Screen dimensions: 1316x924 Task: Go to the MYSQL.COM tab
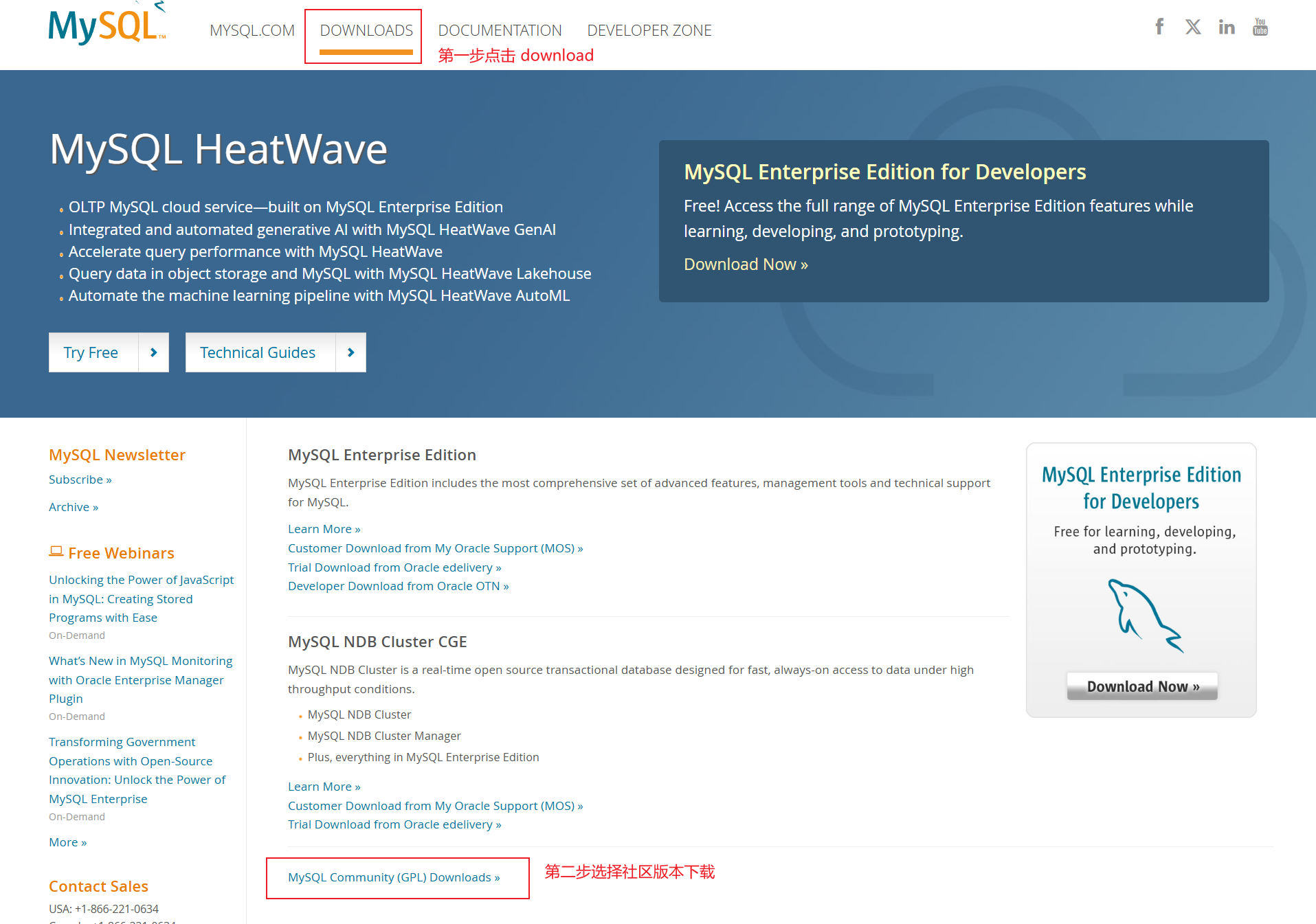[x=252, y=31]
